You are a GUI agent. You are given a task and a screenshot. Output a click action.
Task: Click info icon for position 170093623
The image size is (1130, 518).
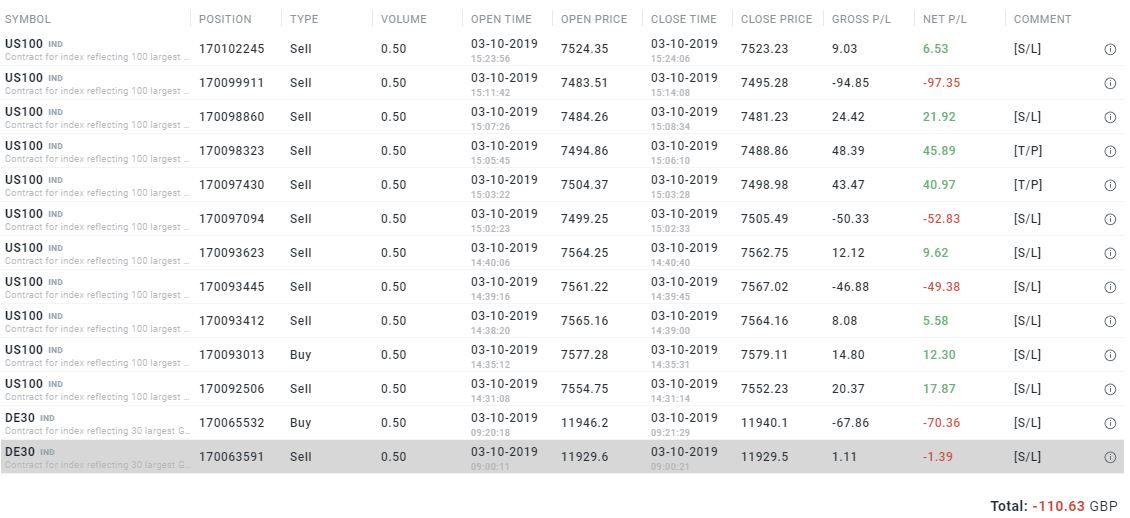pyautogui.click(x=1110, y=253)
